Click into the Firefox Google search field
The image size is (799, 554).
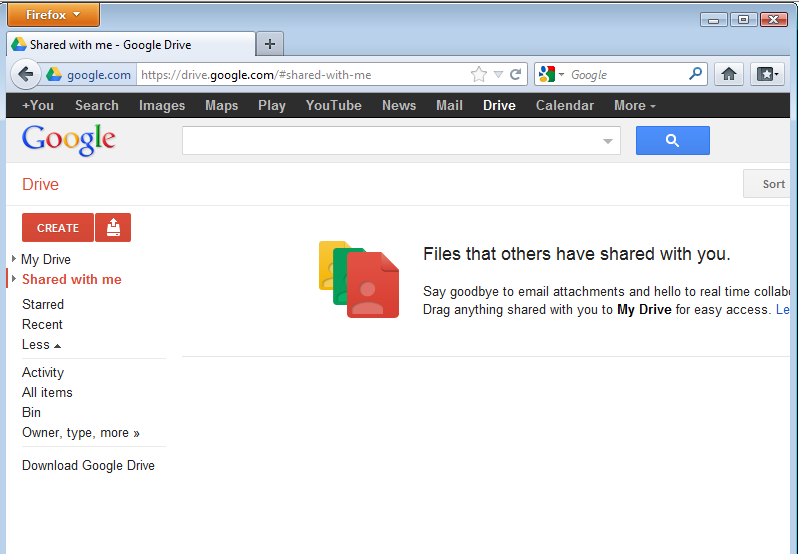coord(627,75)
